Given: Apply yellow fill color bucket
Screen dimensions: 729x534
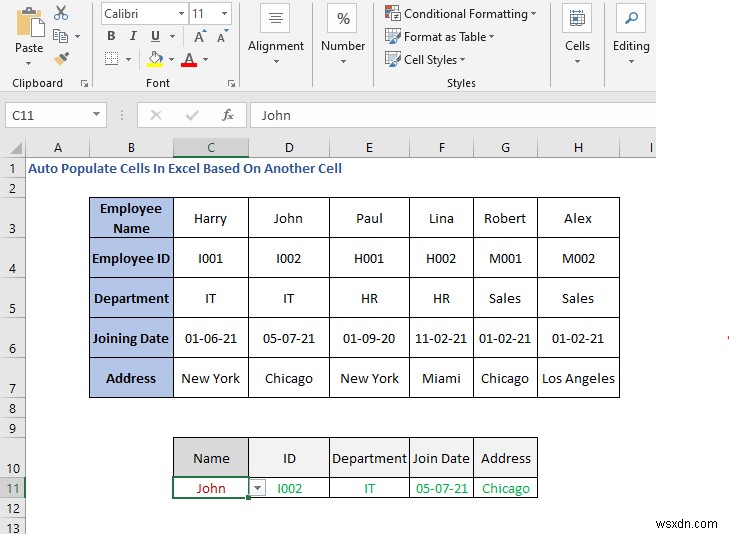Looking at the screenshot, I should pos(155,59).
